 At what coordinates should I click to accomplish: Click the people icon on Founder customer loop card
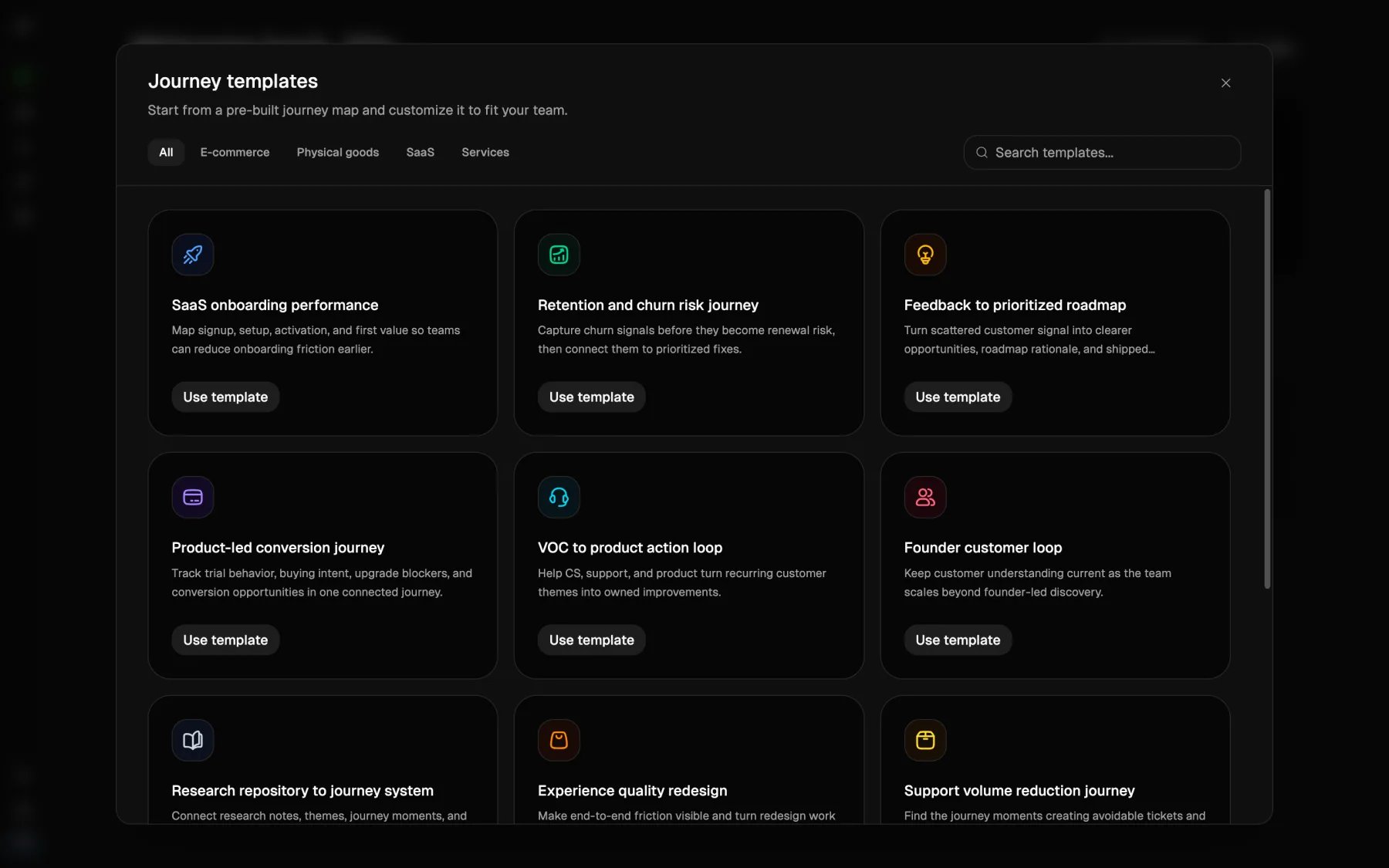[x=925, y=497]
